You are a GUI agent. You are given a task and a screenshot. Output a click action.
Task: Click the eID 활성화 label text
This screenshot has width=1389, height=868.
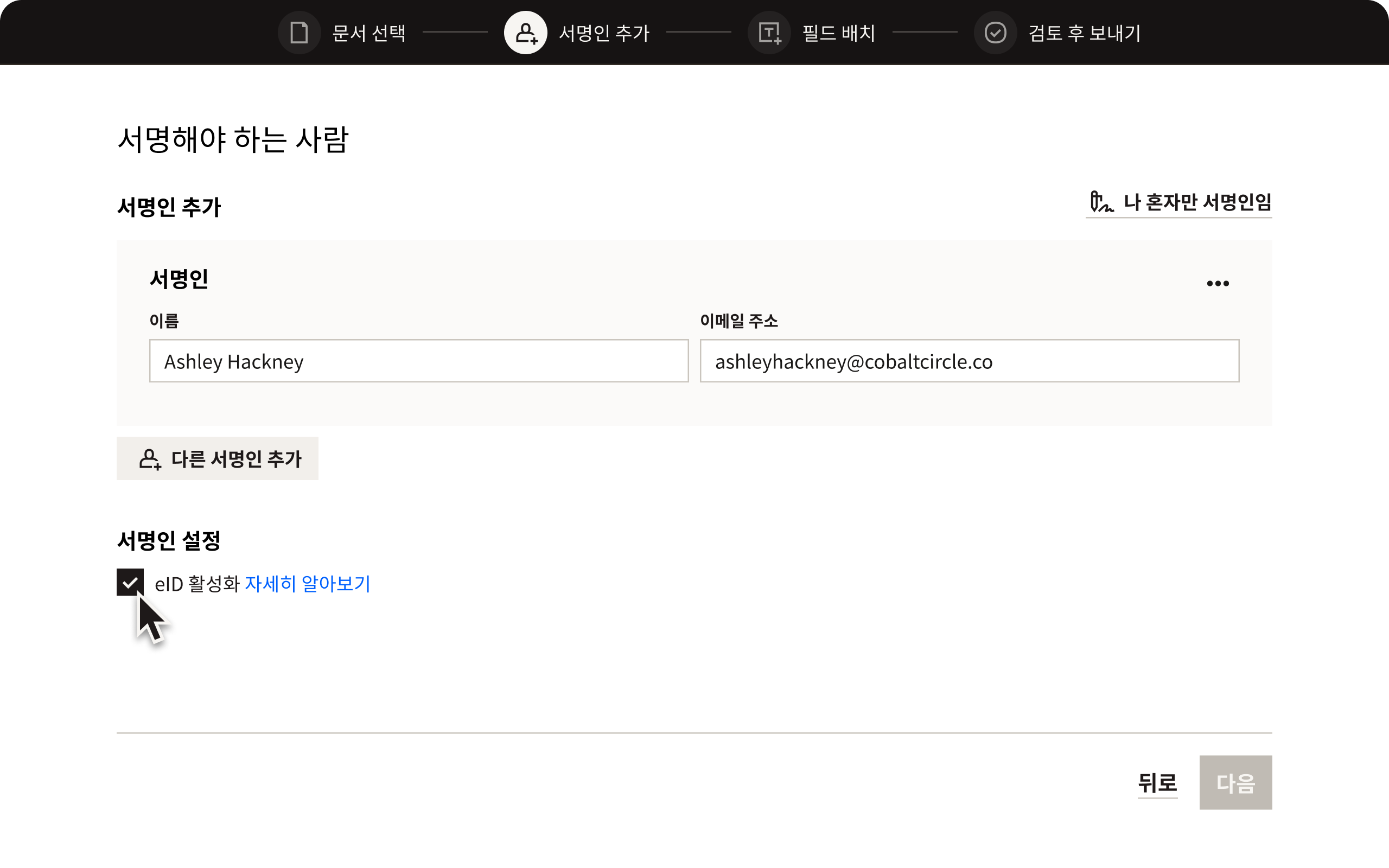(x=197, y=584)
